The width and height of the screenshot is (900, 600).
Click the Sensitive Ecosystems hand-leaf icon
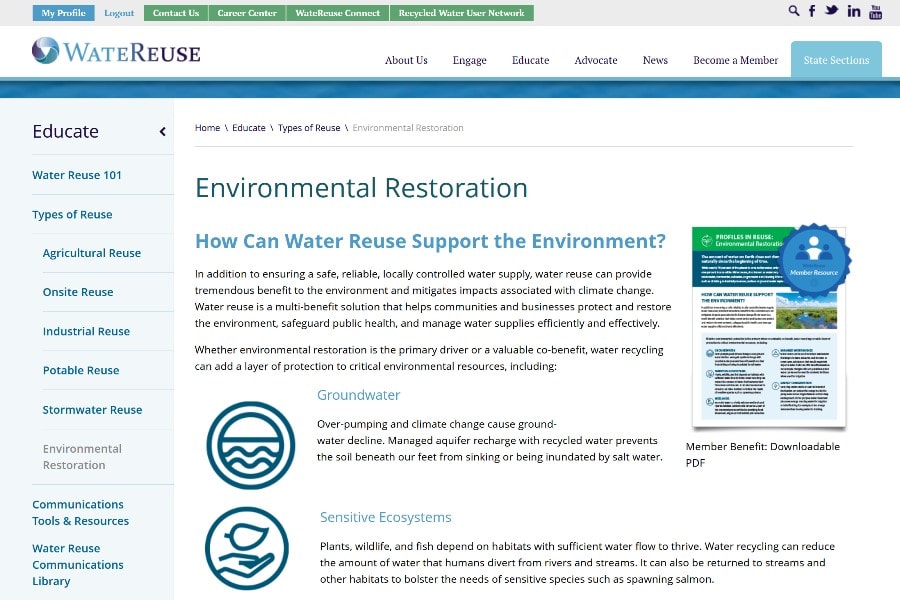(250, 548)
